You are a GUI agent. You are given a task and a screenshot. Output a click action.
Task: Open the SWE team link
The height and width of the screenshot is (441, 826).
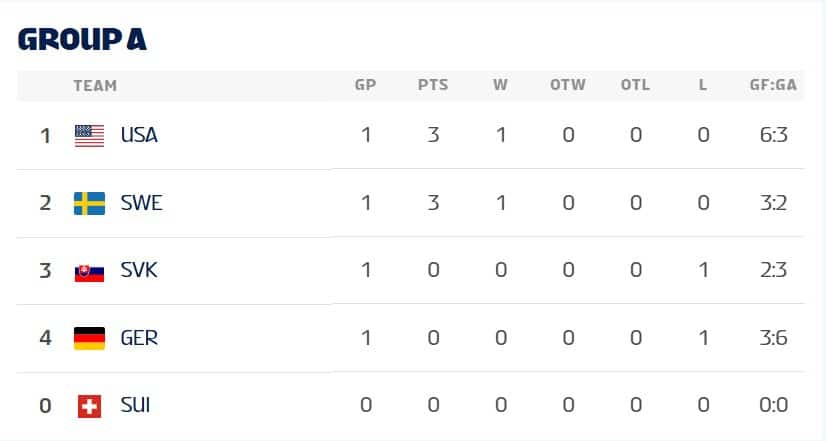coord(141,203)
